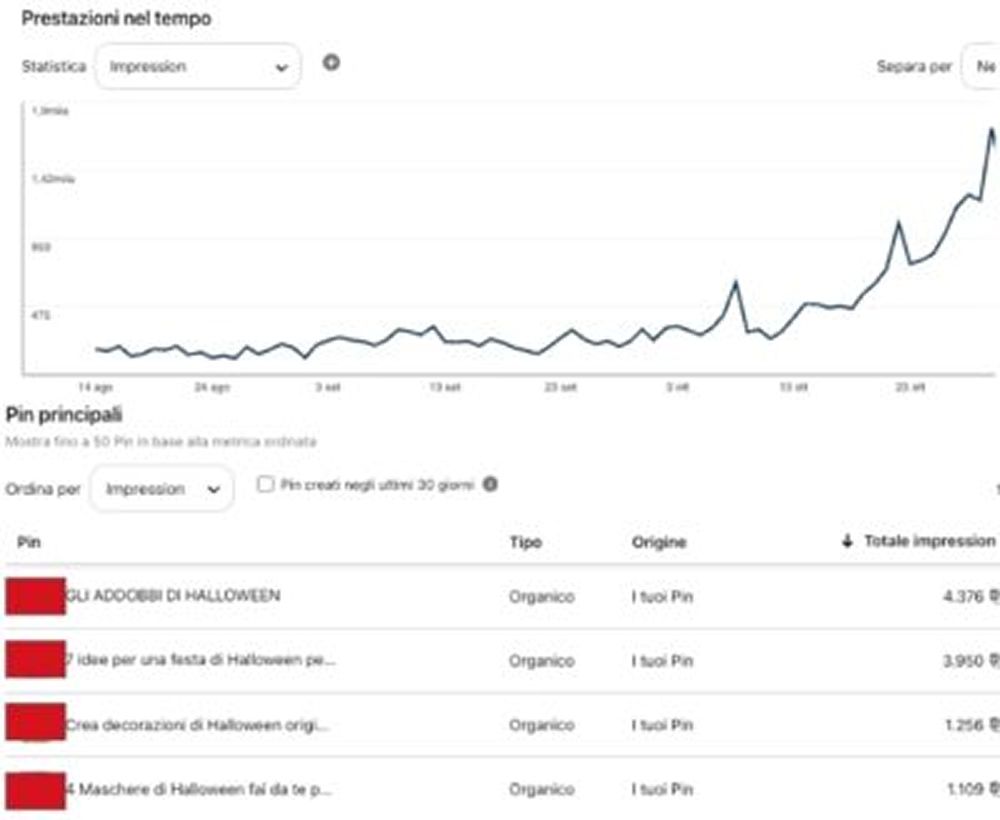Click the 4 Maschere di Halloween pin thumbnail

[35, 787]
